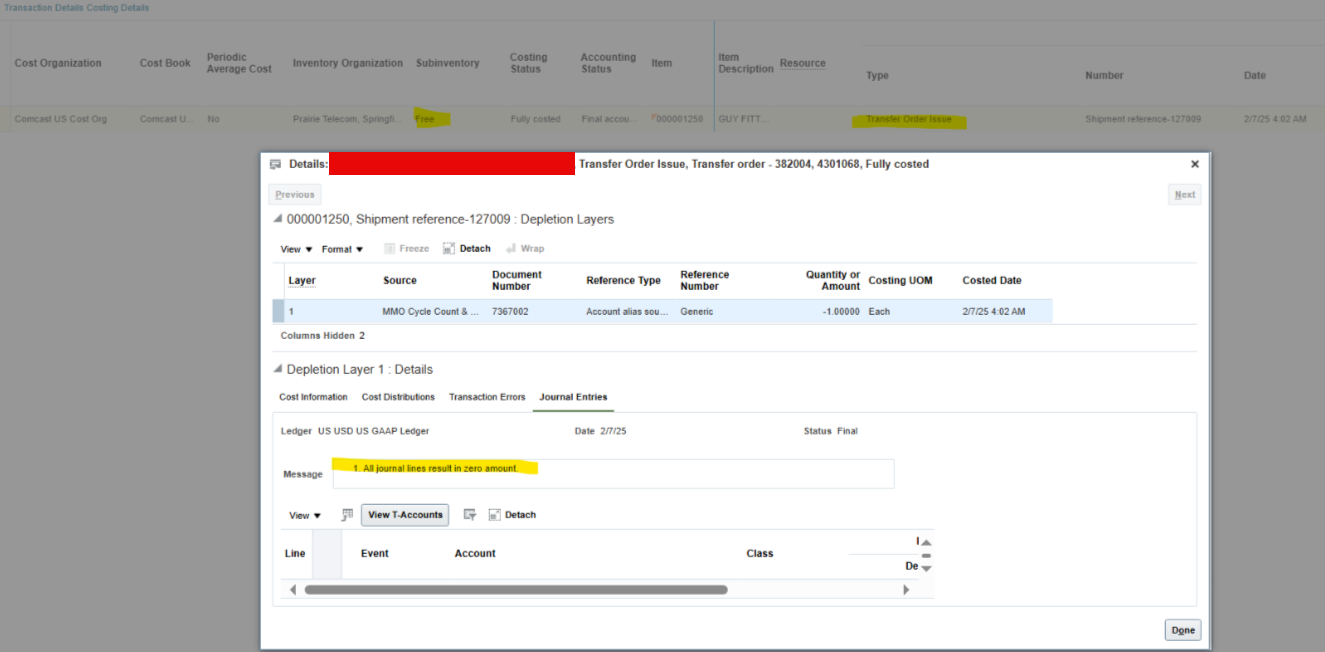Image resolution: width=1325 pixels, height=652 pixels.
Task: Click the View T-Accounts button
Action: pyautogui.click(x=404, y=514)
